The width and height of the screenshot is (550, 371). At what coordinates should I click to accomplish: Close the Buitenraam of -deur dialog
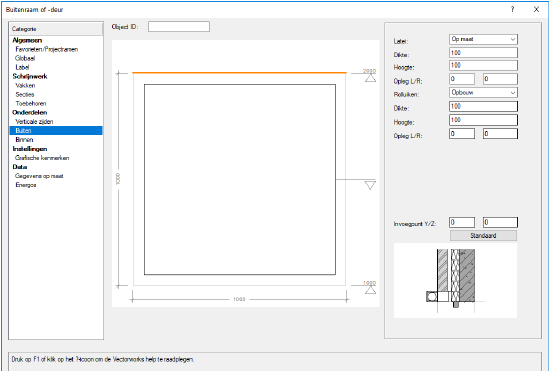coord(536,9)
